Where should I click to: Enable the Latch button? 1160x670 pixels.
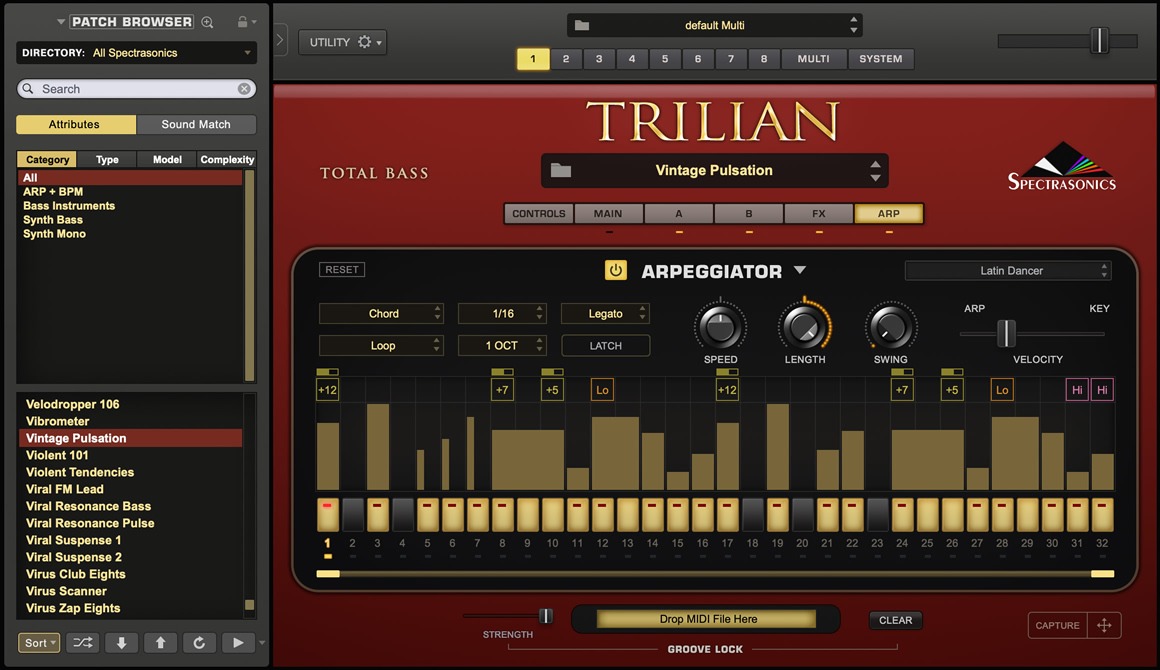click(605, 346)
